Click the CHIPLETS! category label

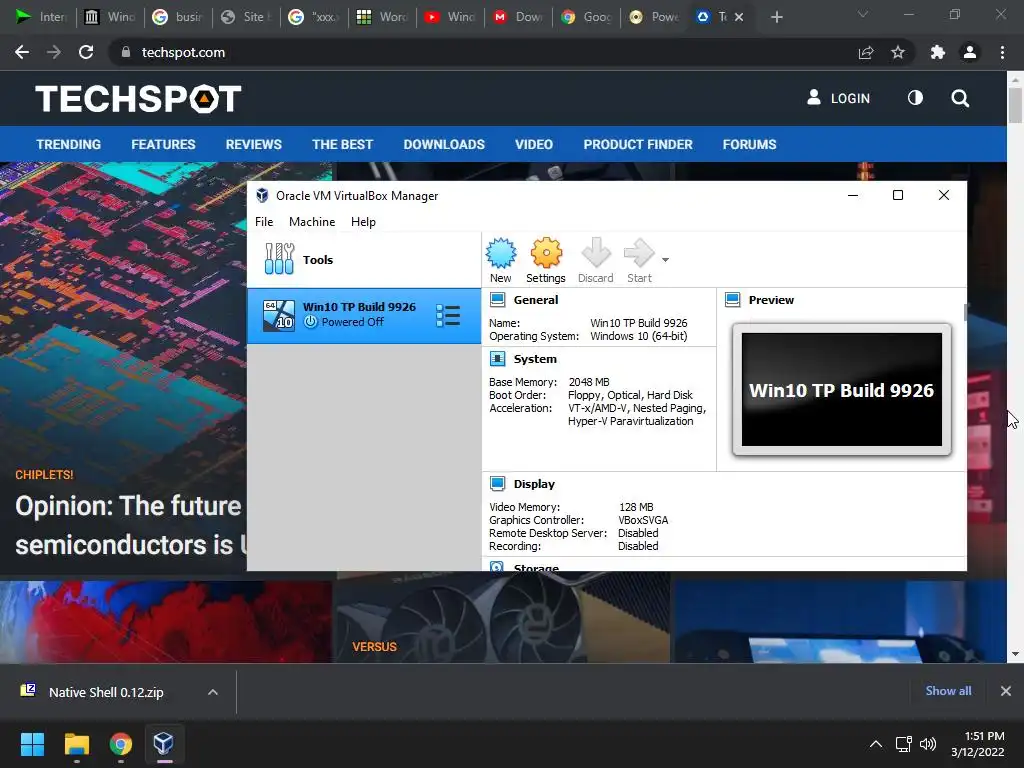click(x=44, y=475)
